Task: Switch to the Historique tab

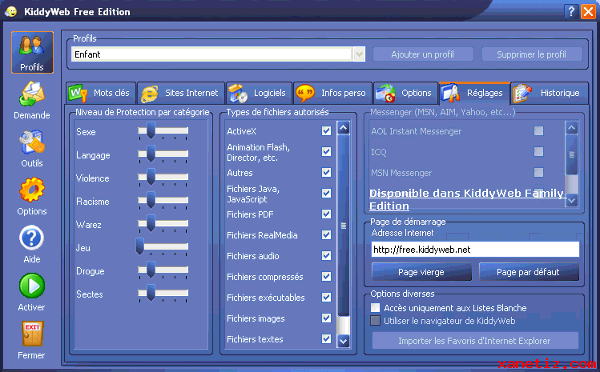Action: click(549, 93)
